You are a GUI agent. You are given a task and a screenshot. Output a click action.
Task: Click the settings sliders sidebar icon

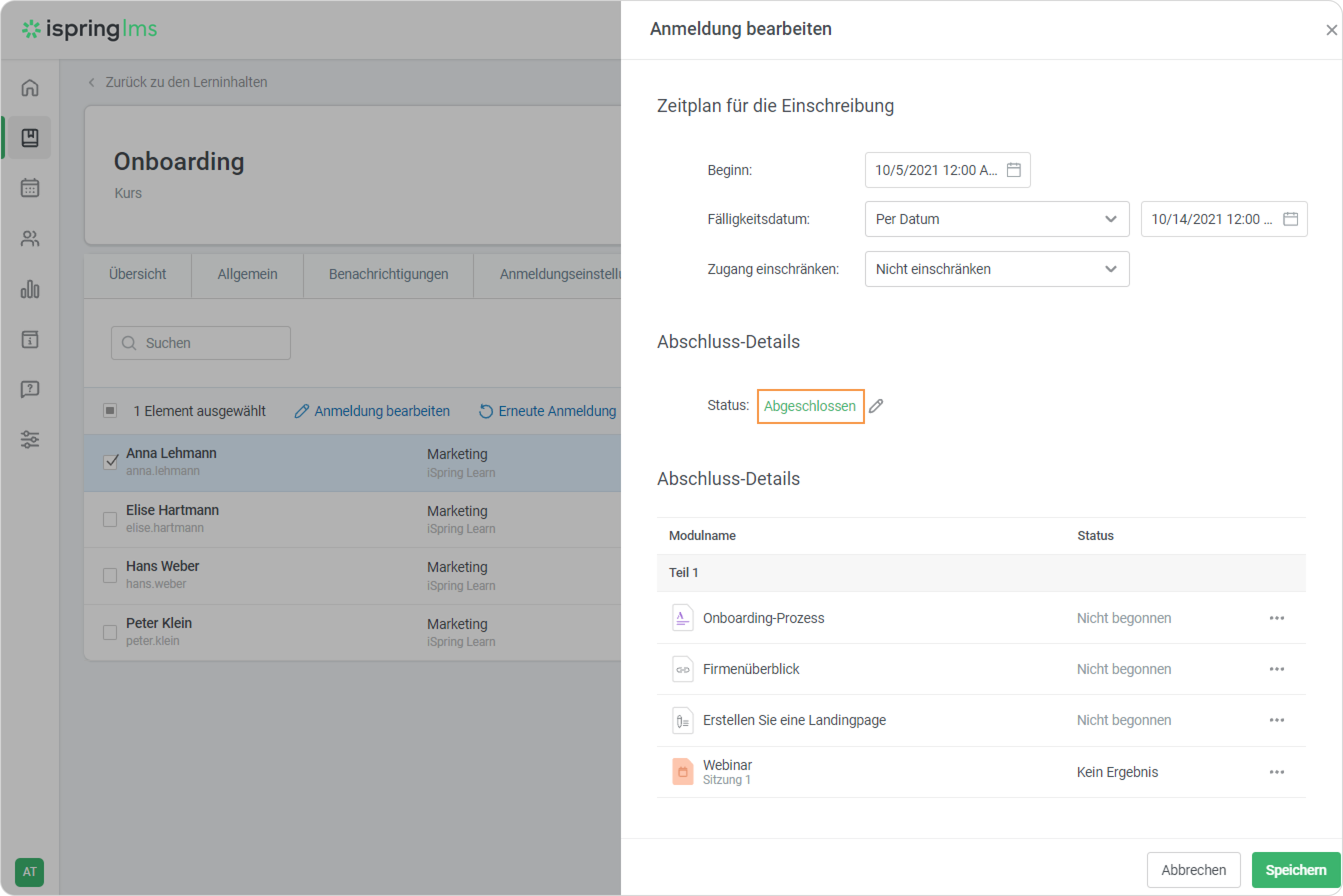29,439
